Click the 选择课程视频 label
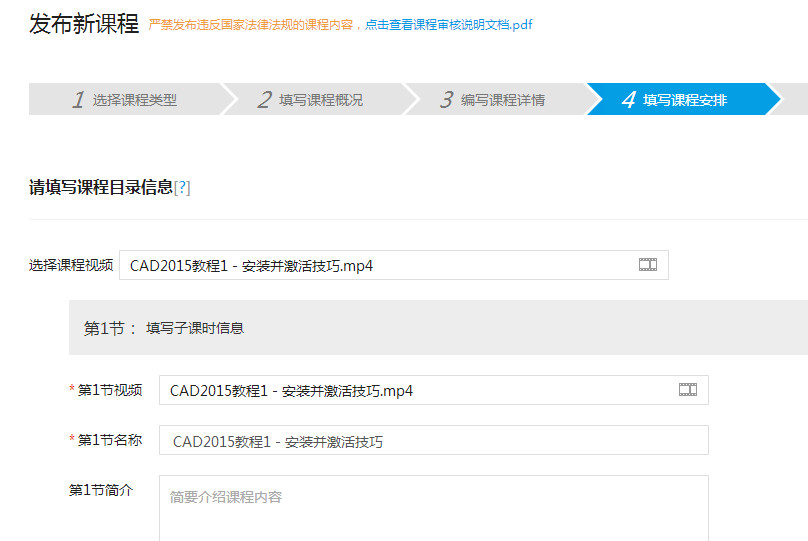Screen dimensions: 808x541 click(x=71, y=265)
